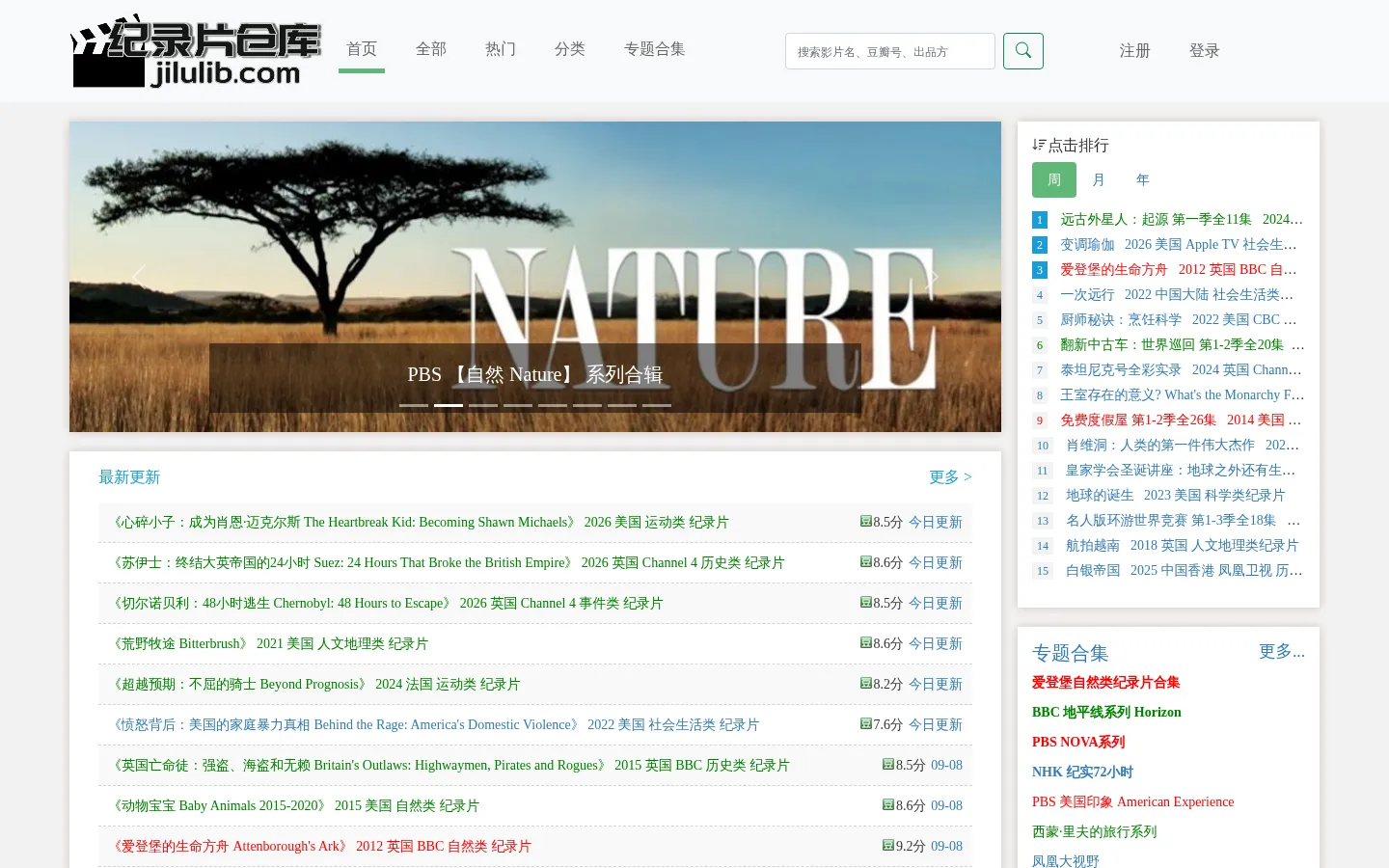Viewport: 1389px width, 868px height.
Task: Click rating icon beside 8.5分 on 心碎小子 row
Action: (866, 521)
